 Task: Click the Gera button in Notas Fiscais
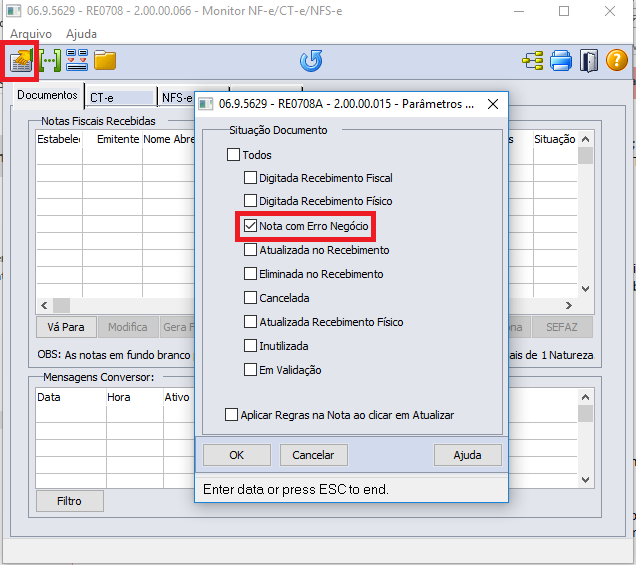coord(178,327)
